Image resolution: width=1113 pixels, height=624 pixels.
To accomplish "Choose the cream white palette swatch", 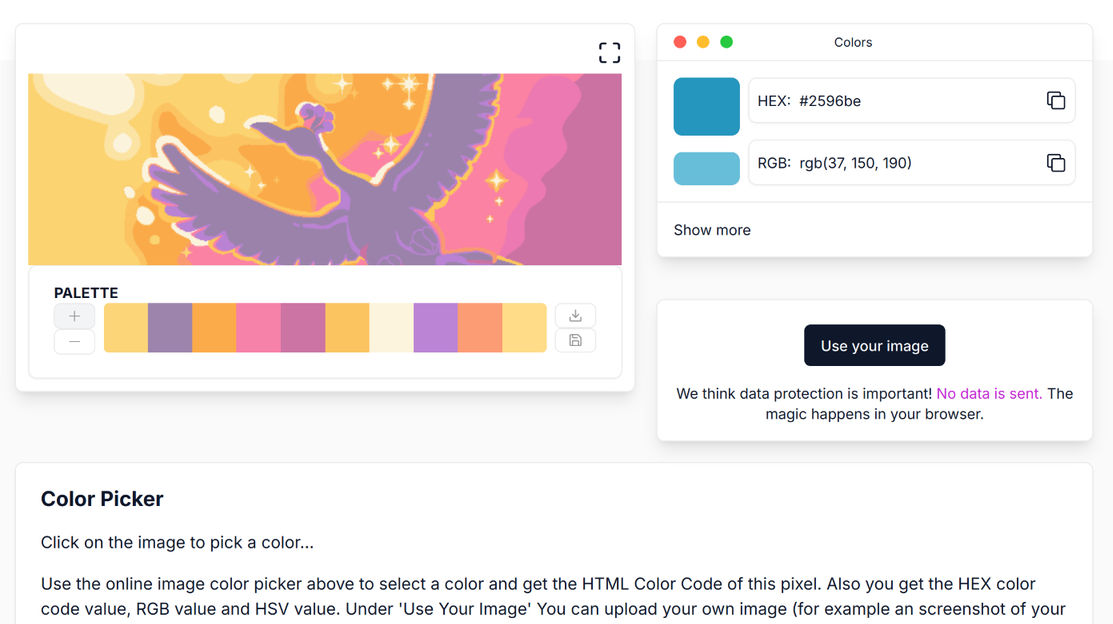I will (391, 328).
